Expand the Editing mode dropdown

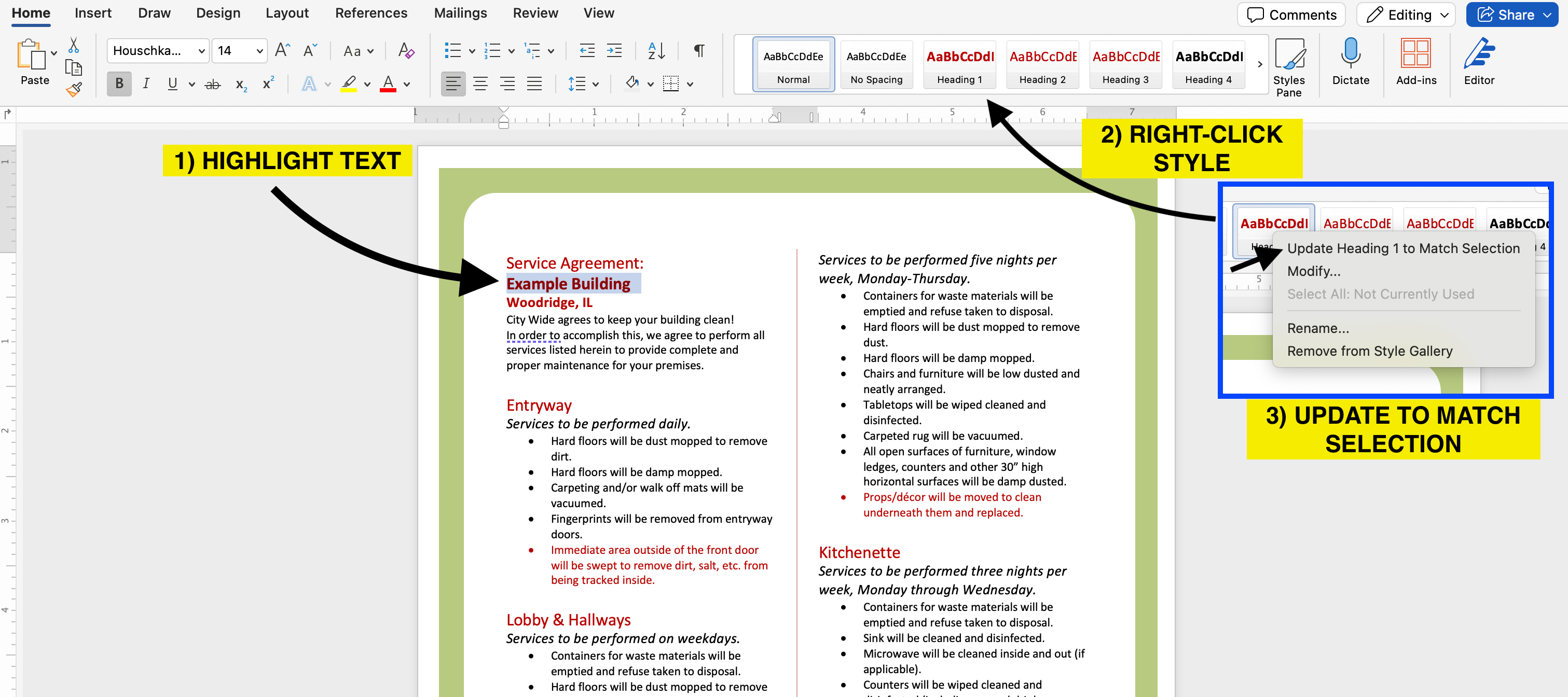click(1405, 15)
